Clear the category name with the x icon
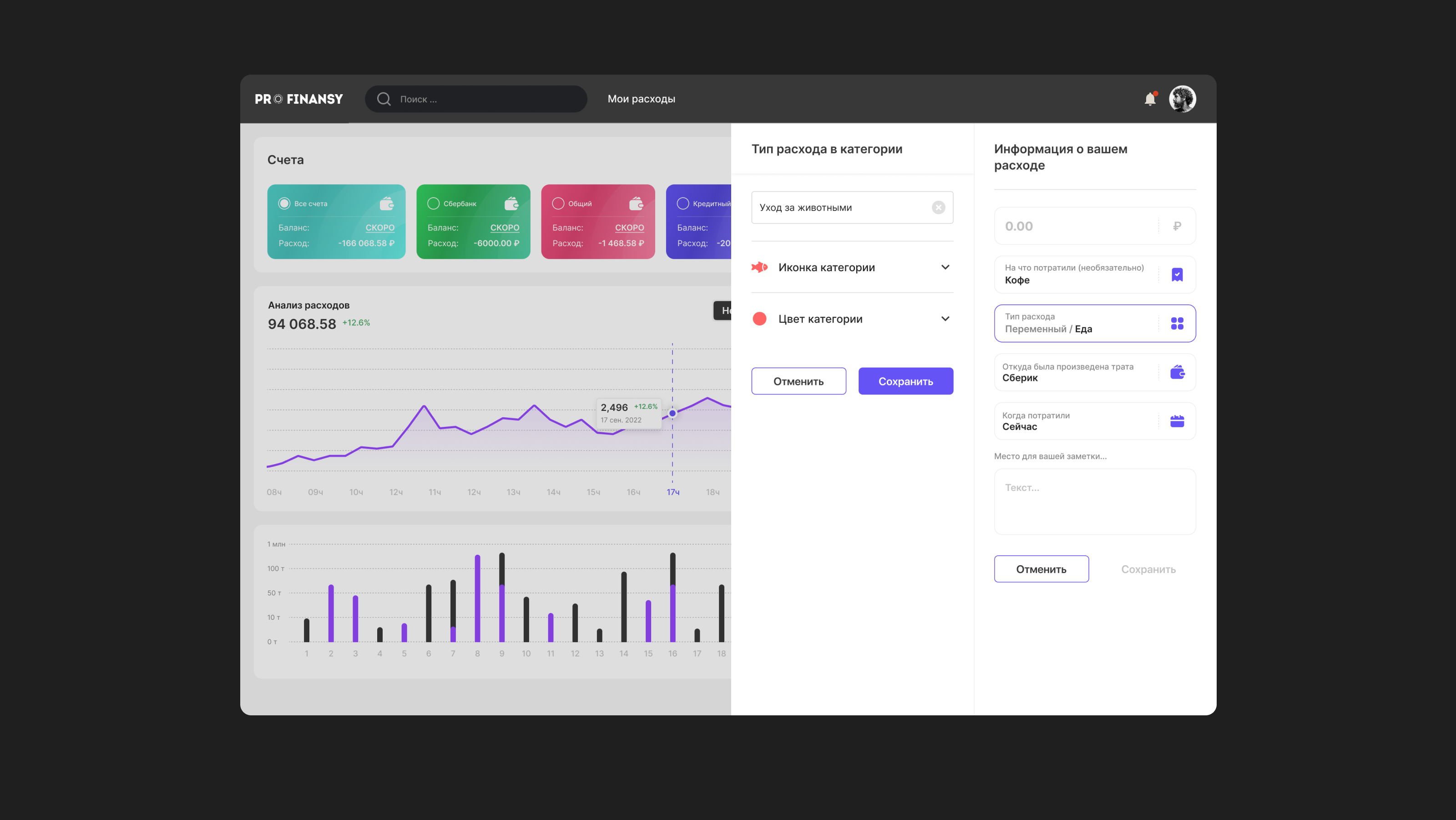The width and height of the screenshot is (1456, 820). tap(939, 208)
